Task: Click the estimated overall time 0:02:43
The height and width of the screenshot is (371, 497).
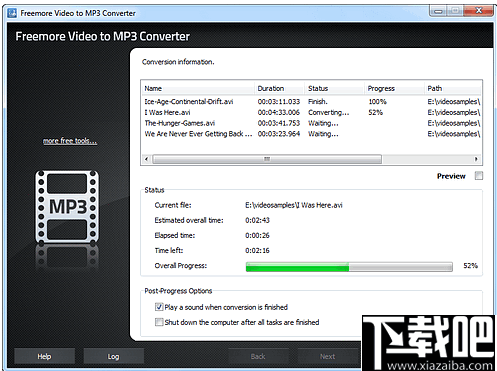Action: click(257, 220)
